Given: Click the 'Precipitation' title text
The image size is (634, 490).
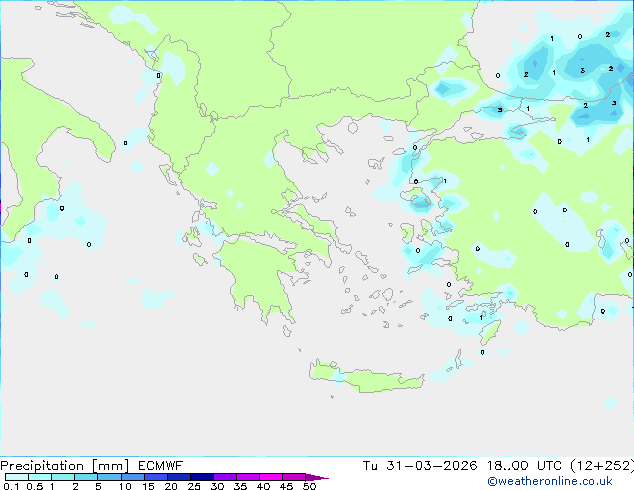Looking at the screenshot, I should tap(42, 466).
